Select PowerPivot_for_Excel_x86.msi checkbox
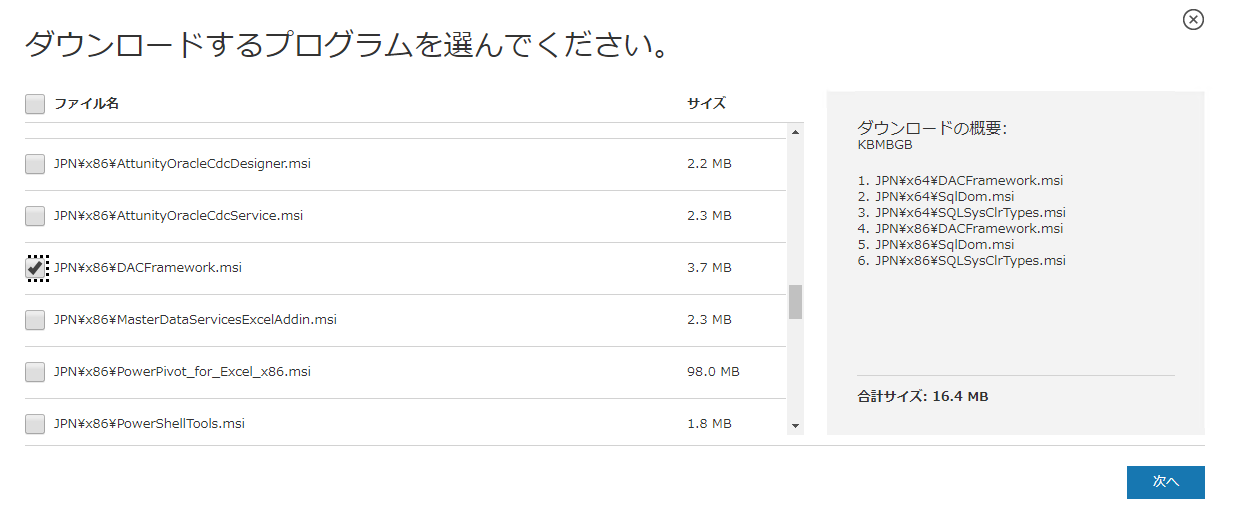The width and height of the screenshot is (1235, 506). point(35,372)
